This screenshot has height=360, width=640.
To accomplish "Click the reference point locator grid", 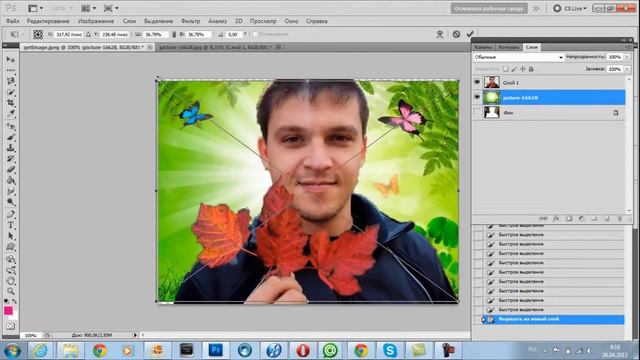I will [x=38, y=35].
